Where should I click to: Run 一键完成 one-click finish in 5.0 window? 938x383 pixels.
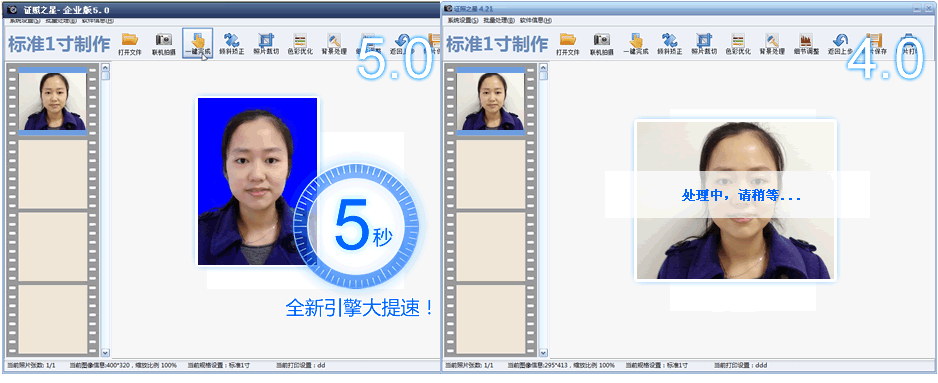tap(198, 44)
